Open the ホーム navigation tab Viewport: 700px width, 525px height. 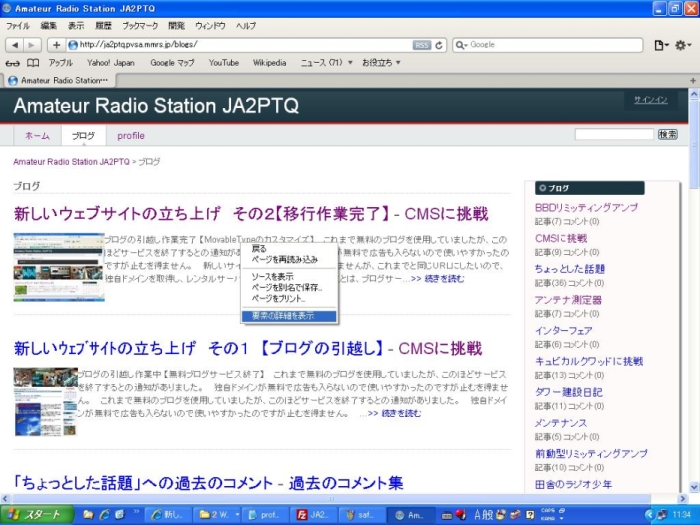pyautogui.click(x=37, y=136)
